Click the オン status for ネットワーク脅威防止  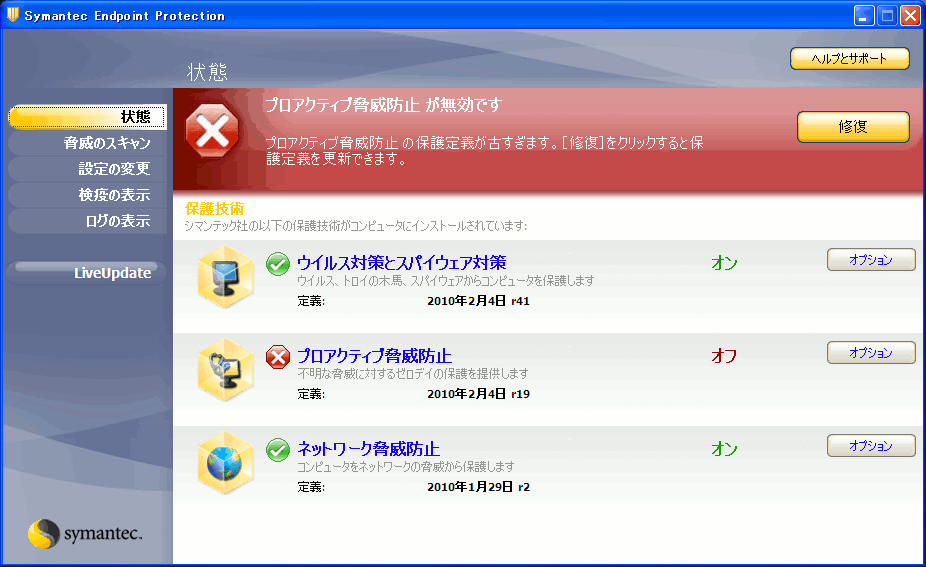click(x=724, y=449)
